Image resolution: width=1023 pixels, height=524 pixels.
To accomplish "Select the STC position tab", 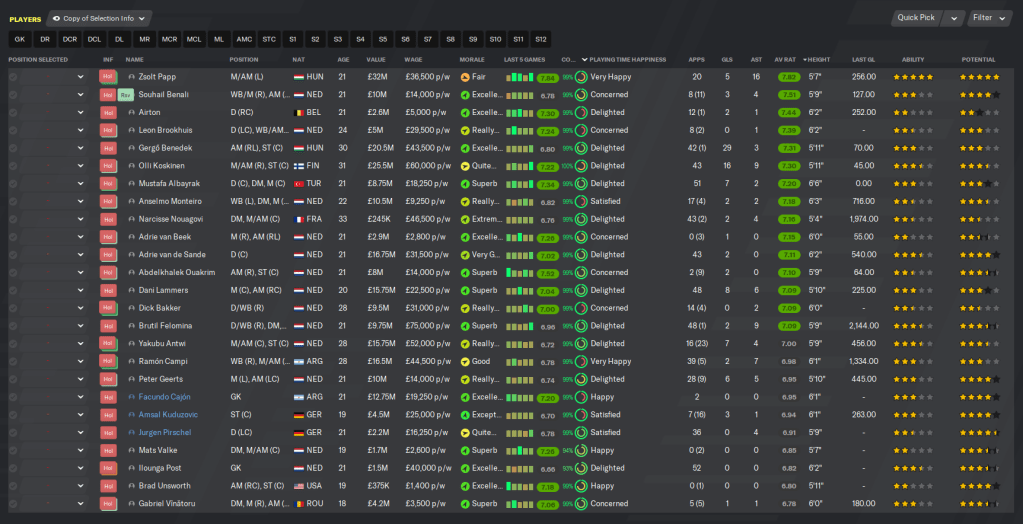I will [x=269, y=39].
